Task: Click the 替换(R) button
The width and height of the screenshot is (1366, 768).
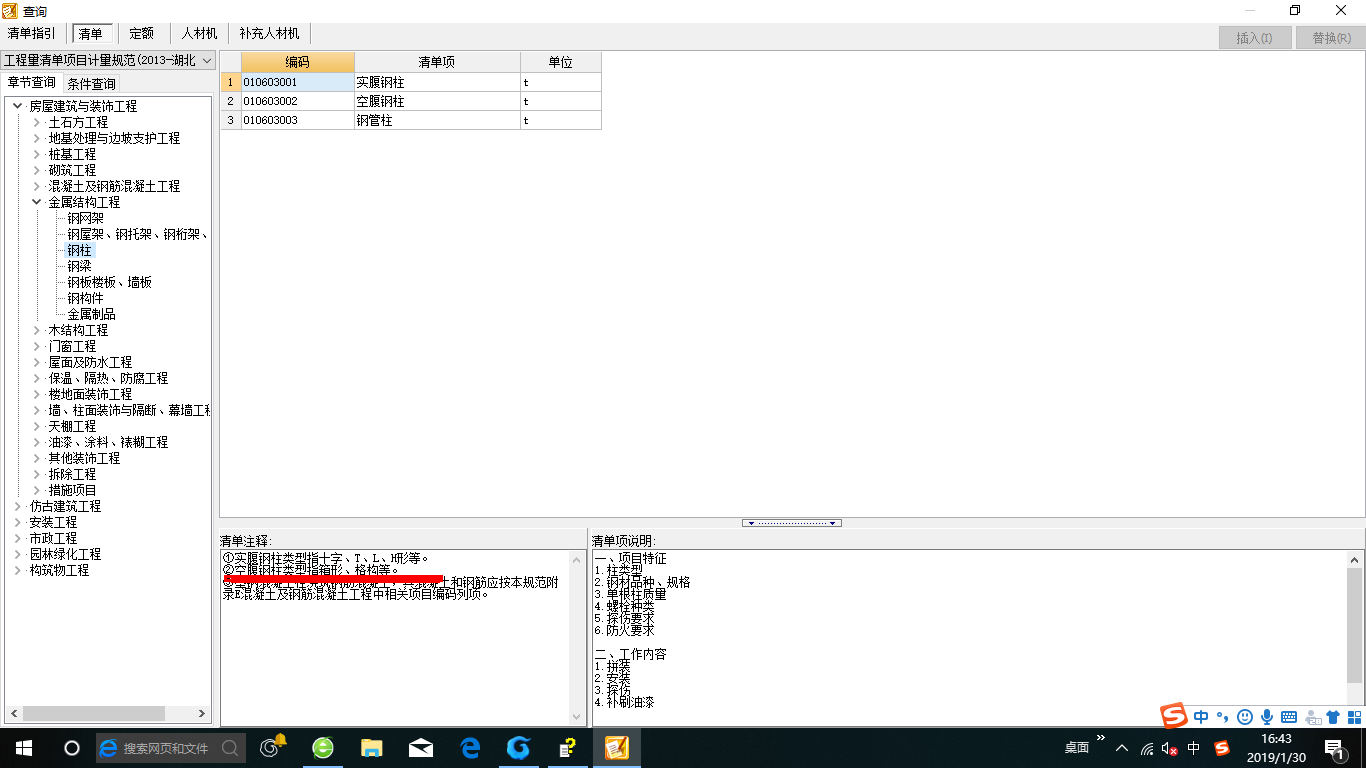Action: [1330, 38]
